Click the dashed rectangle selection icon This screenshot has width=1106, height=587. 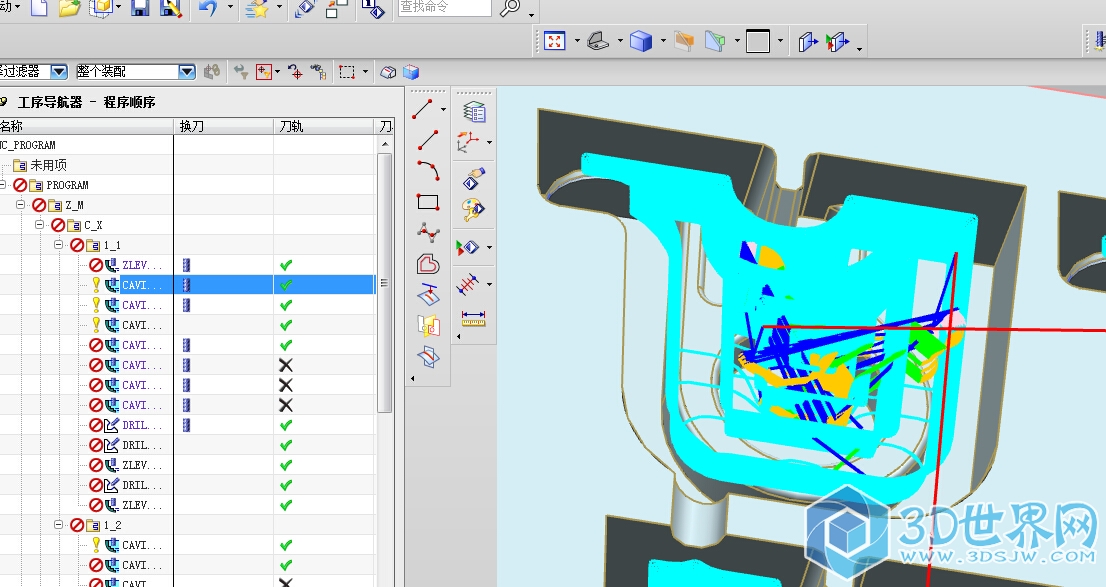(346, 72)
